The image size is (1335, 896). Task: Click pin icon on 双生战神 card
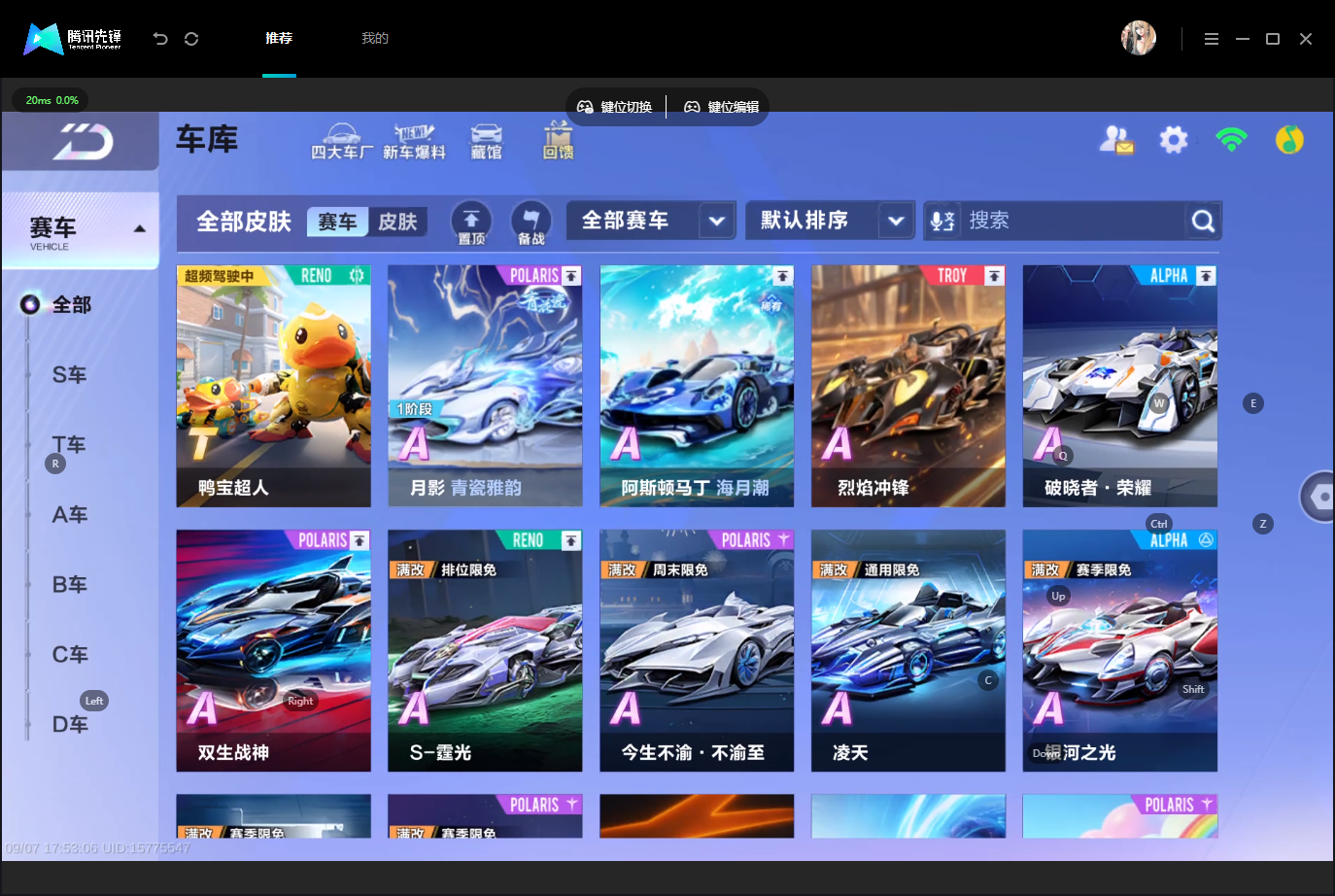[x=359, y=540]
